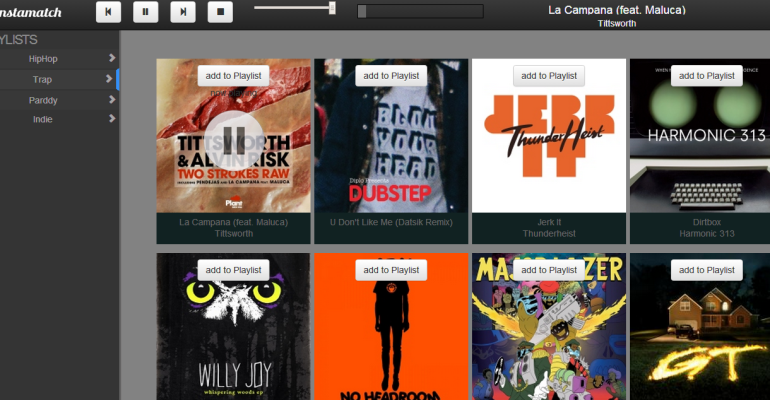Viewport: 770px width, 400px height.
Task: Pause playback from the top toolbar
Action: click(x=146, y=12)
